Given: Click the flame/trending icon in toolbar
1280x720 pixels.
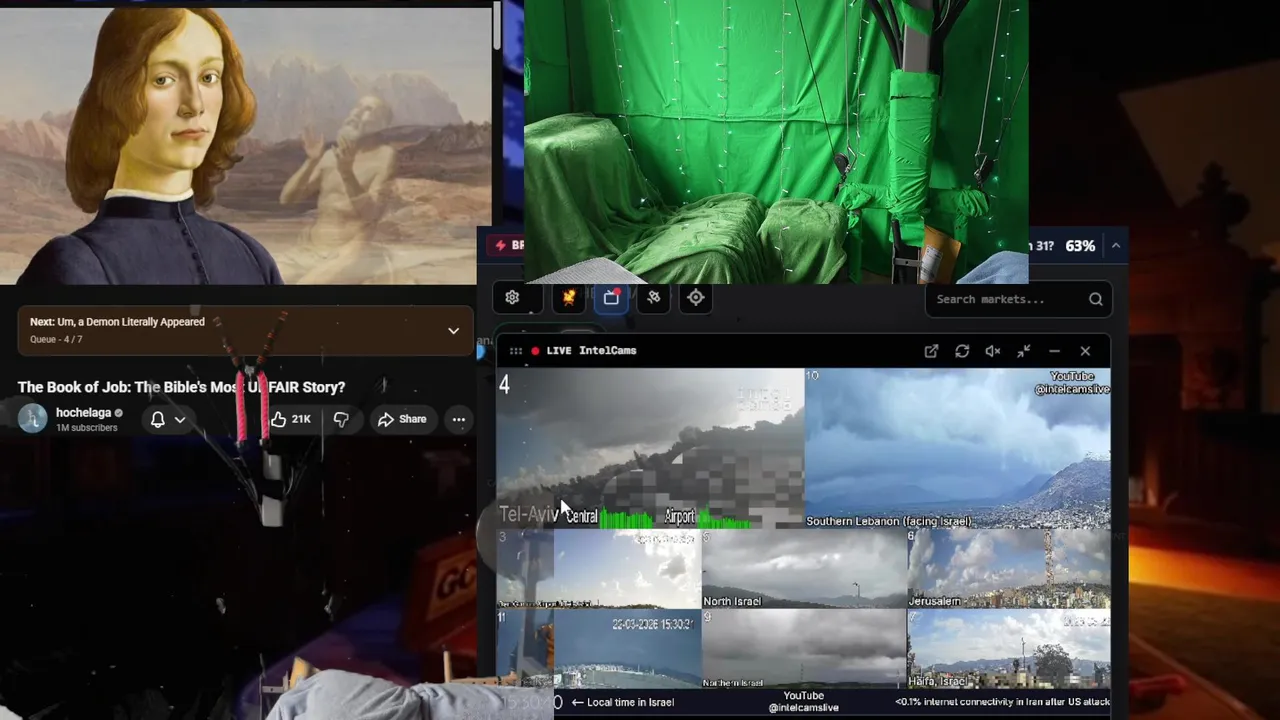Looking at the screenshot, I should 569,298.
